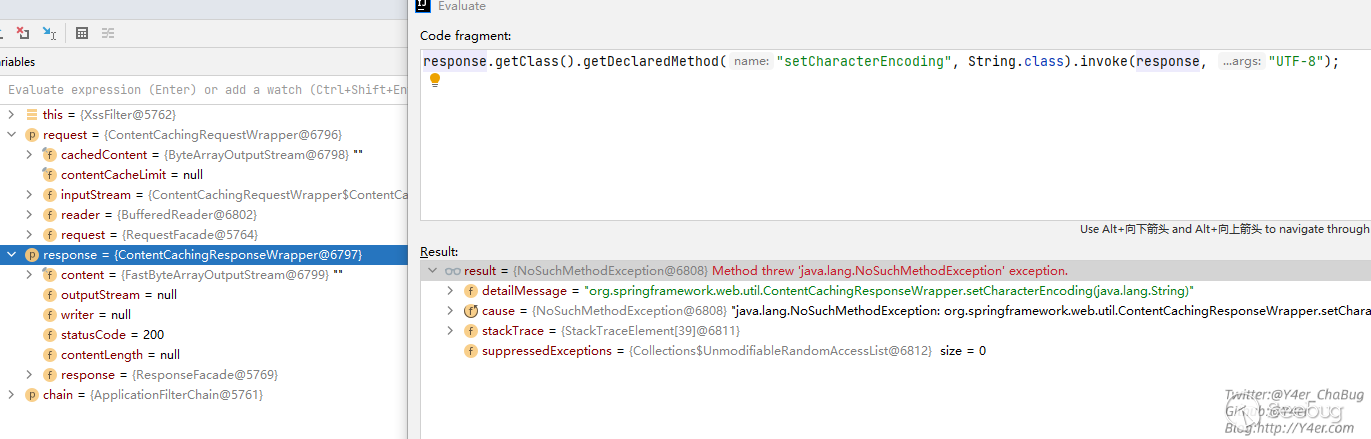
Task: Expand the 'this' XssFilter node
Action: coord(12,115)
